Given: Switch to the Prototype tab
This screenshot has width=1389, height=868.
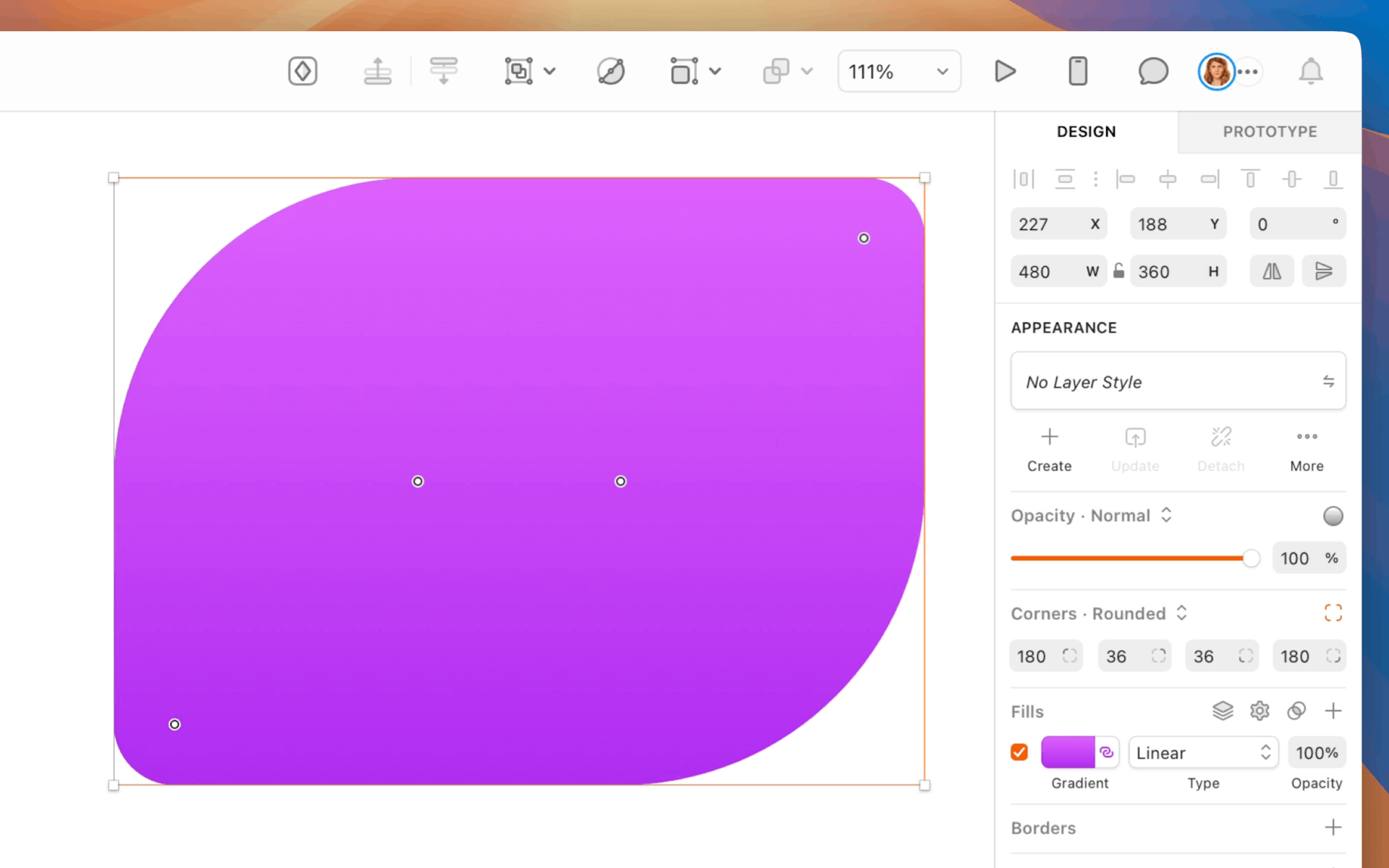Looking at the screenshot, I should tap(1270, 132).
